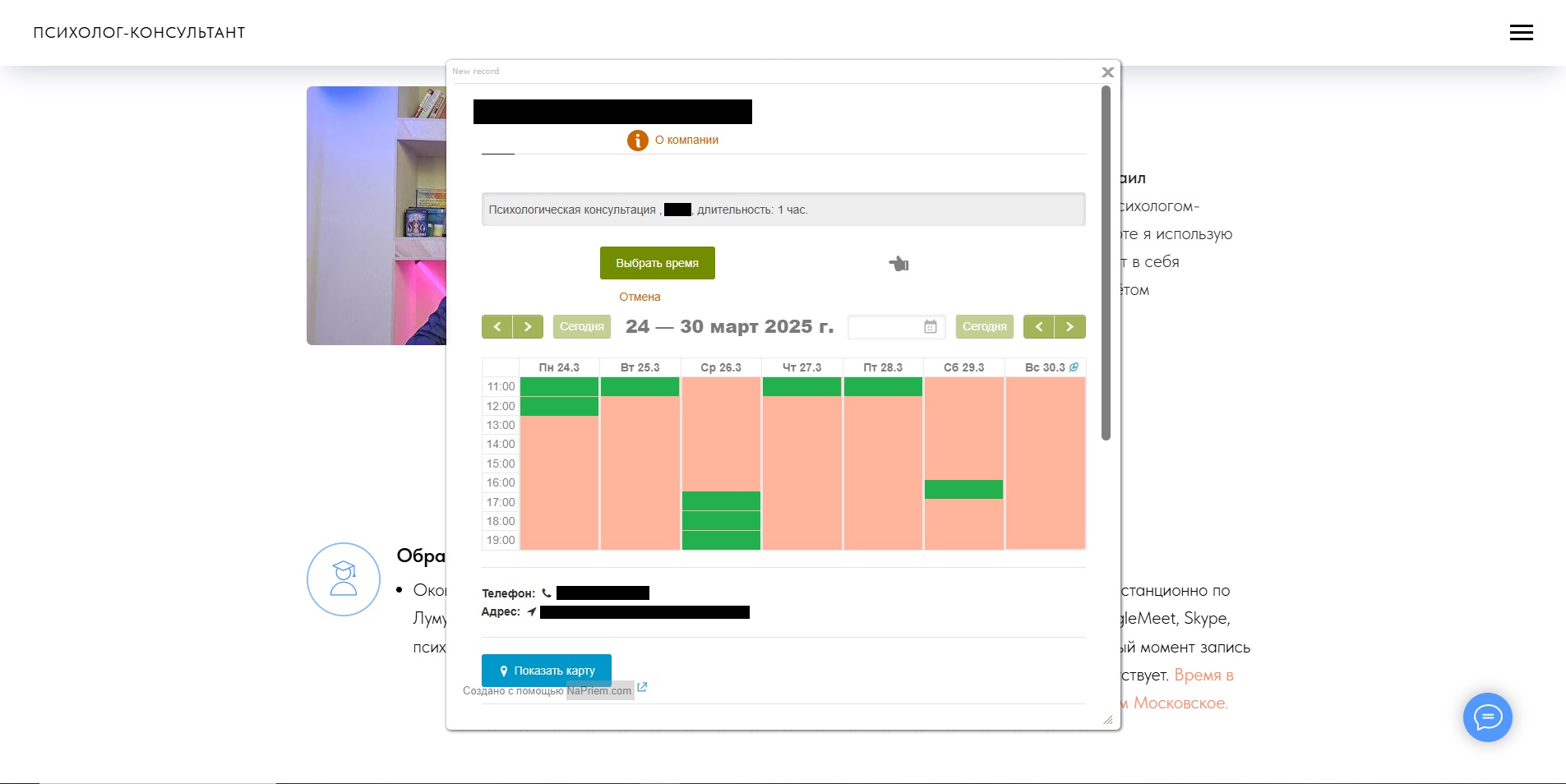The height and width of the screenshot is (784, 1566).
Task: Click the "Отмена" link
Action: pos(640,297)
